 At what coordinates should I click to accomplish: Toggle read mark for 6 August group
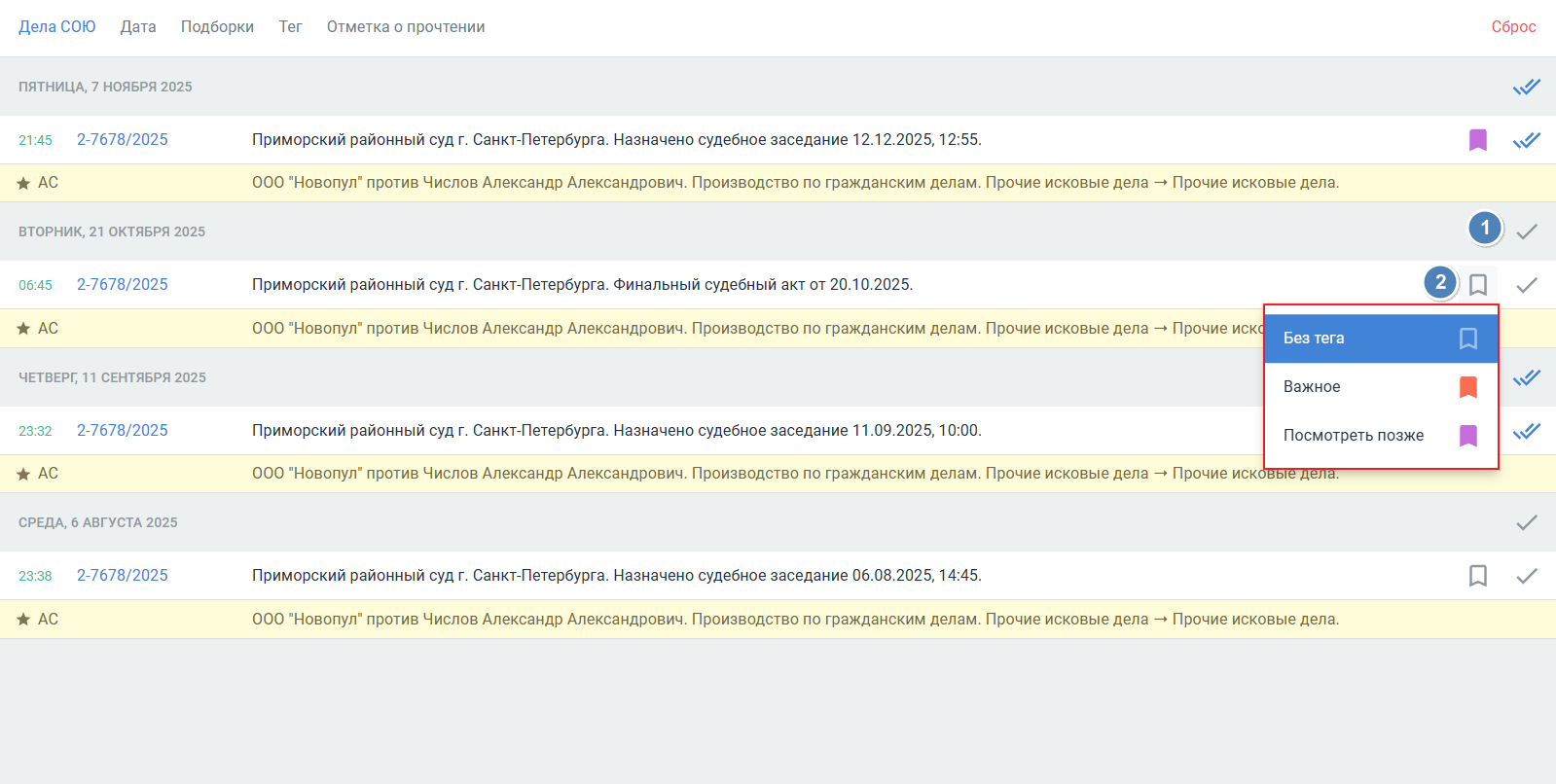point(1526,522)
